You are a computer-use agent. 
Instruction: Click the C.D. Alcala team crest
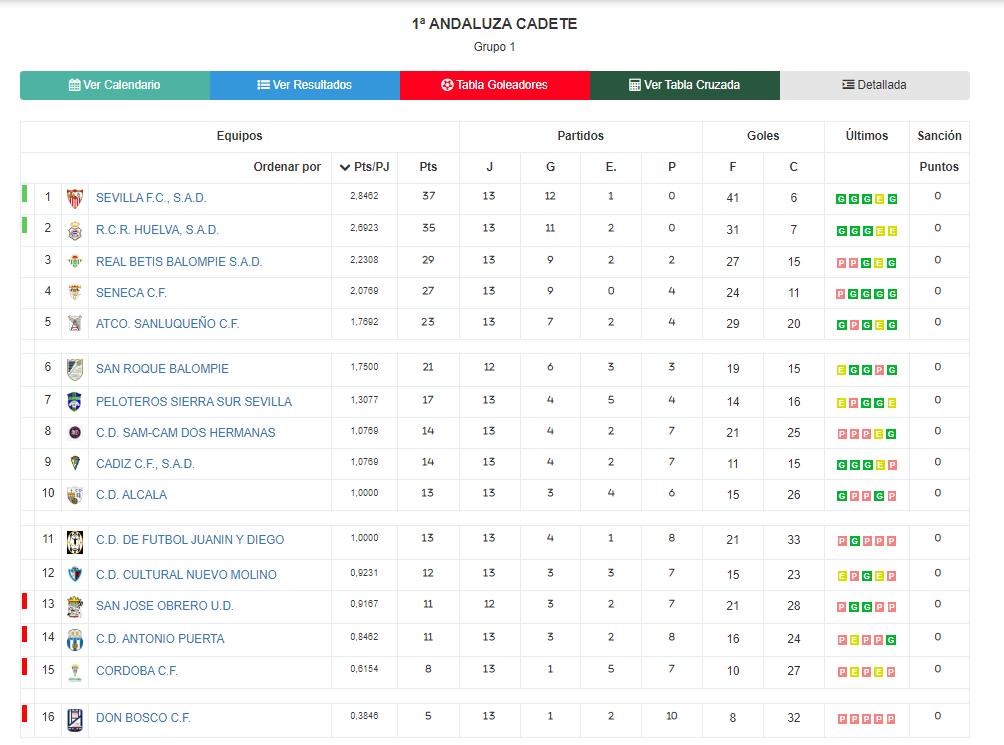click(75, 495)
